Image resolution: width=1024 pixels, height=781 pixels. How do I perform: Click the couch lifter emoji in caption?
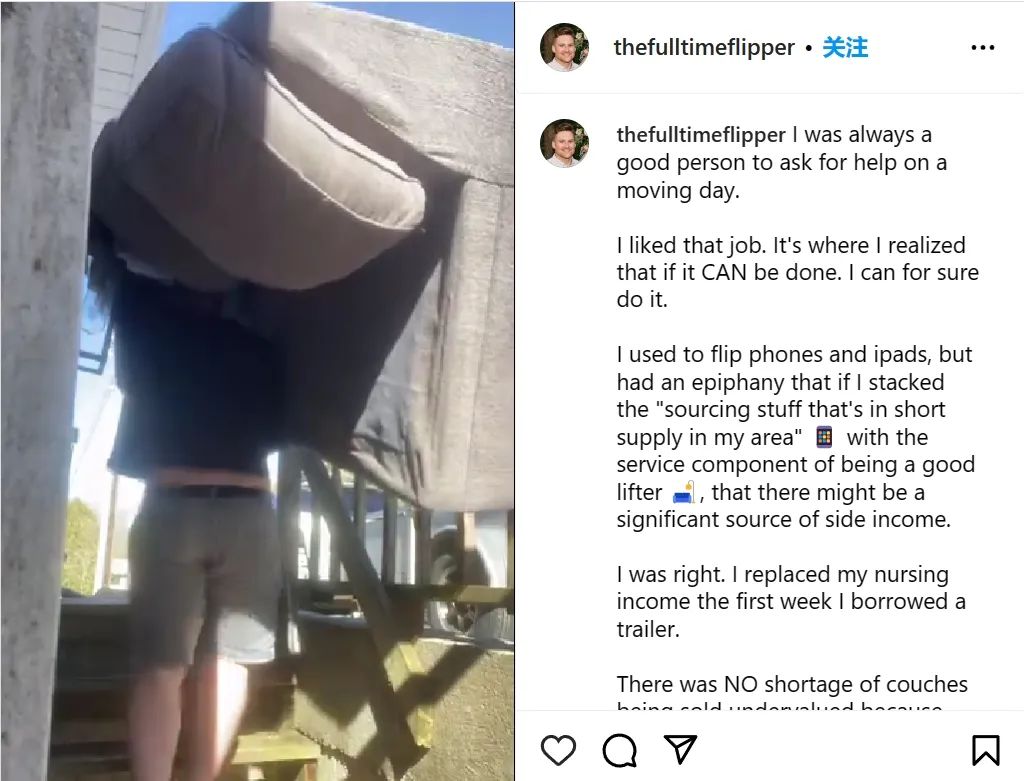pyautogui.click(x=684, y=492)
